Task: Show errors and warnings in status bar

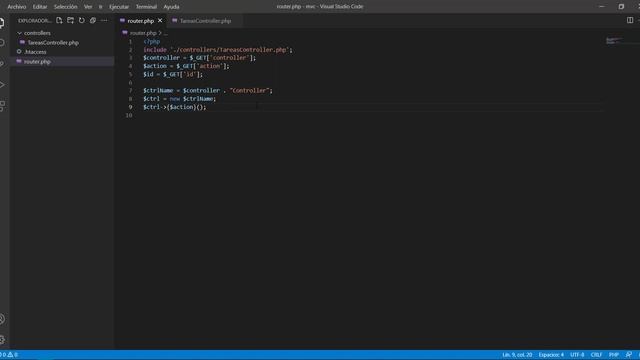Action: [9, 355]
